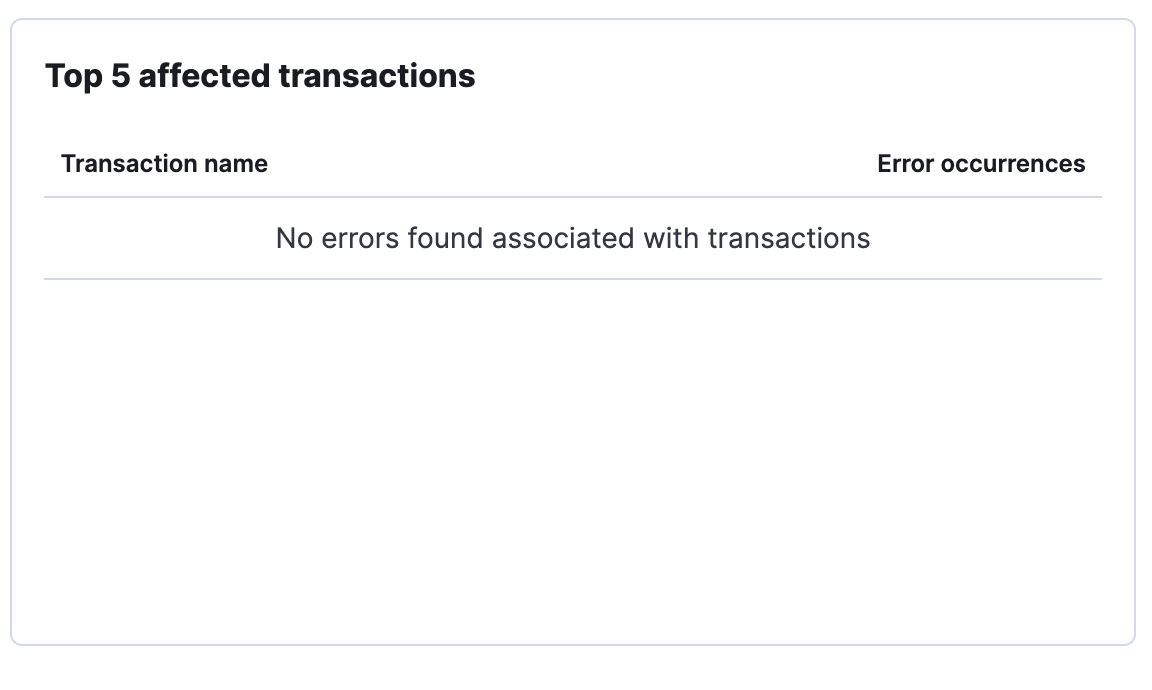Screen dimensions: 1152x690
Task: Click the heading Top 5 affected transactions
Action: 261,74
